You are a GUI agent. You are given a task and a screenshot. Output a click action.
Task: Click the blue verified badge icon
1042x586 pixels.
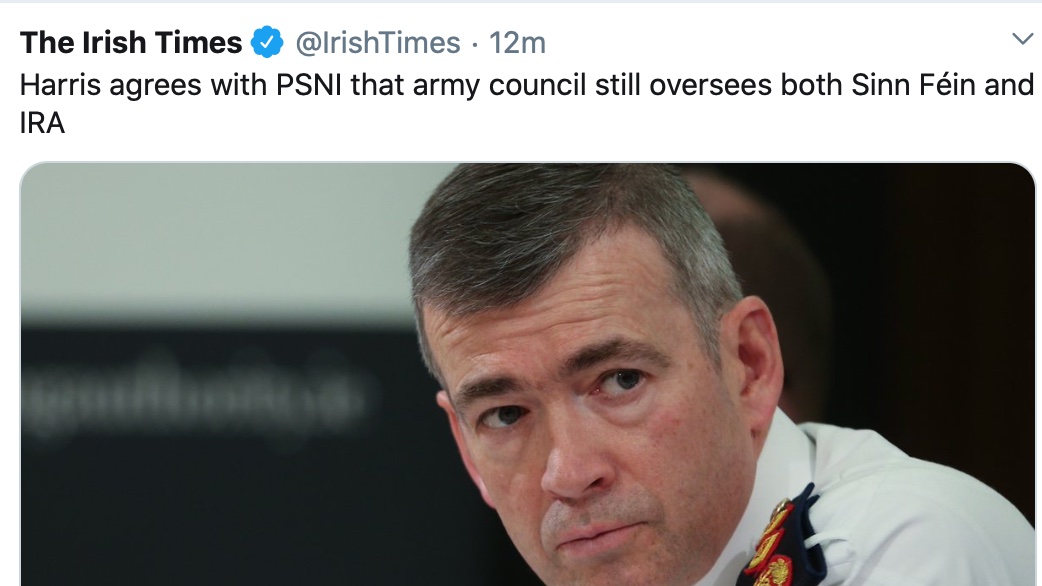[x=267, y=43]
